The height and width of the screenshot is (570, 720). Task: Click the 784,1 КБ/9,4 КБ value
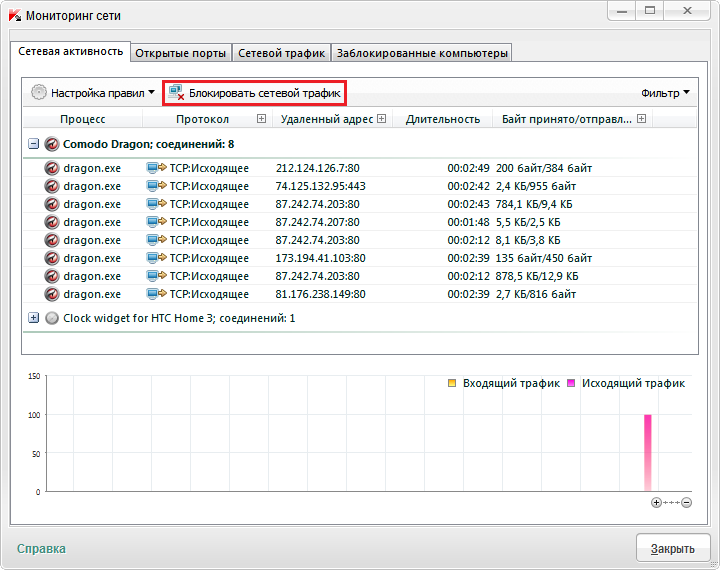(534, 204)
